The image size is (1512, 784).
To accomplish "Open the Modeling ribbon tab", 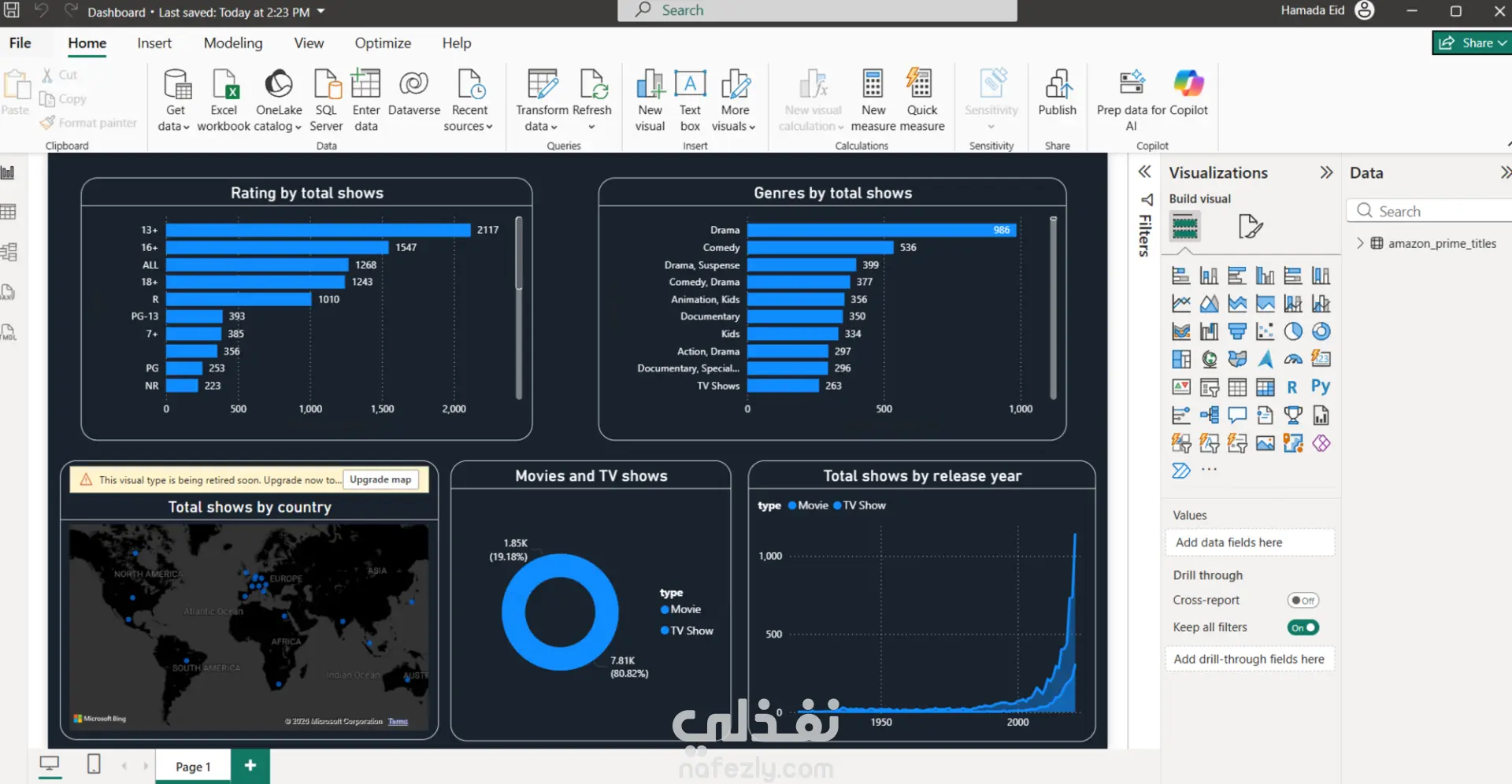I will pyautogui.click(x=233, y=43).
